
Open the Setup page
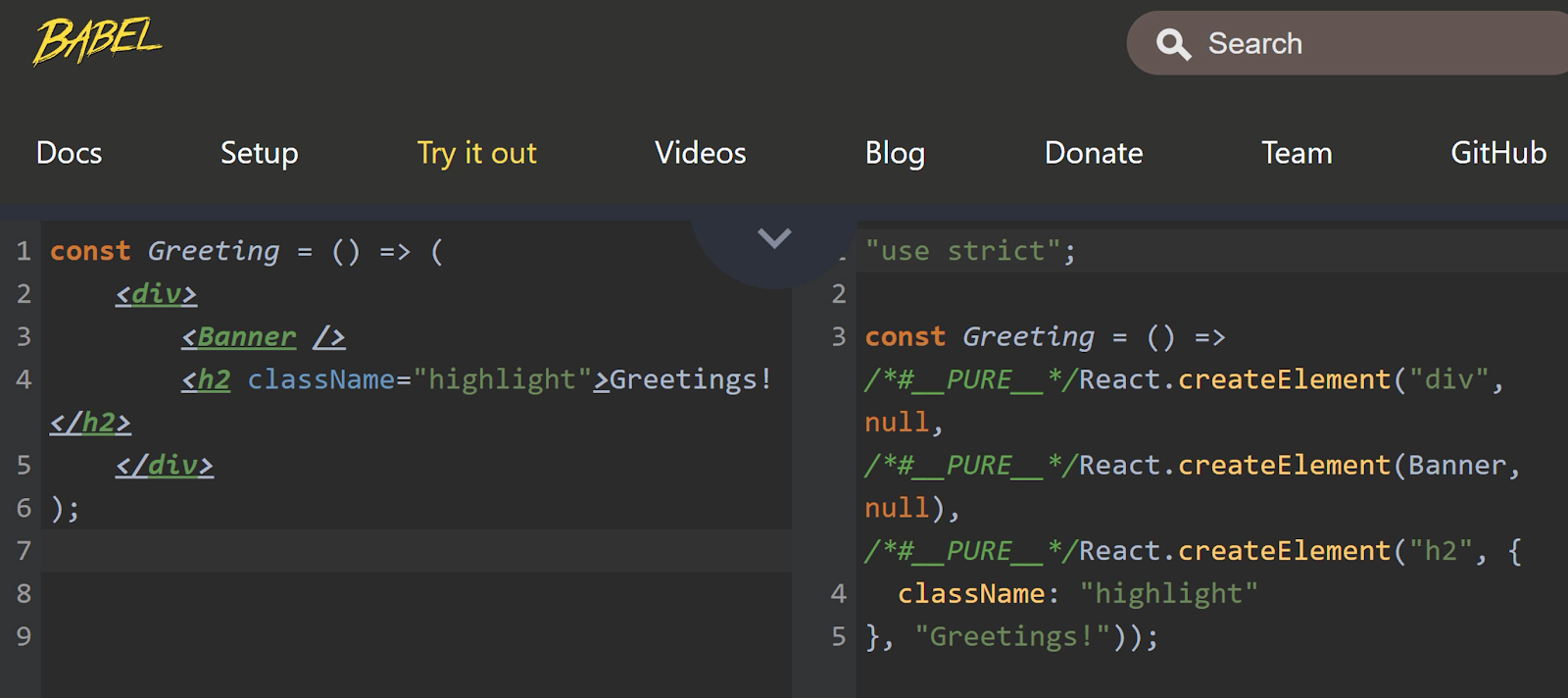[x=259, y=153]
